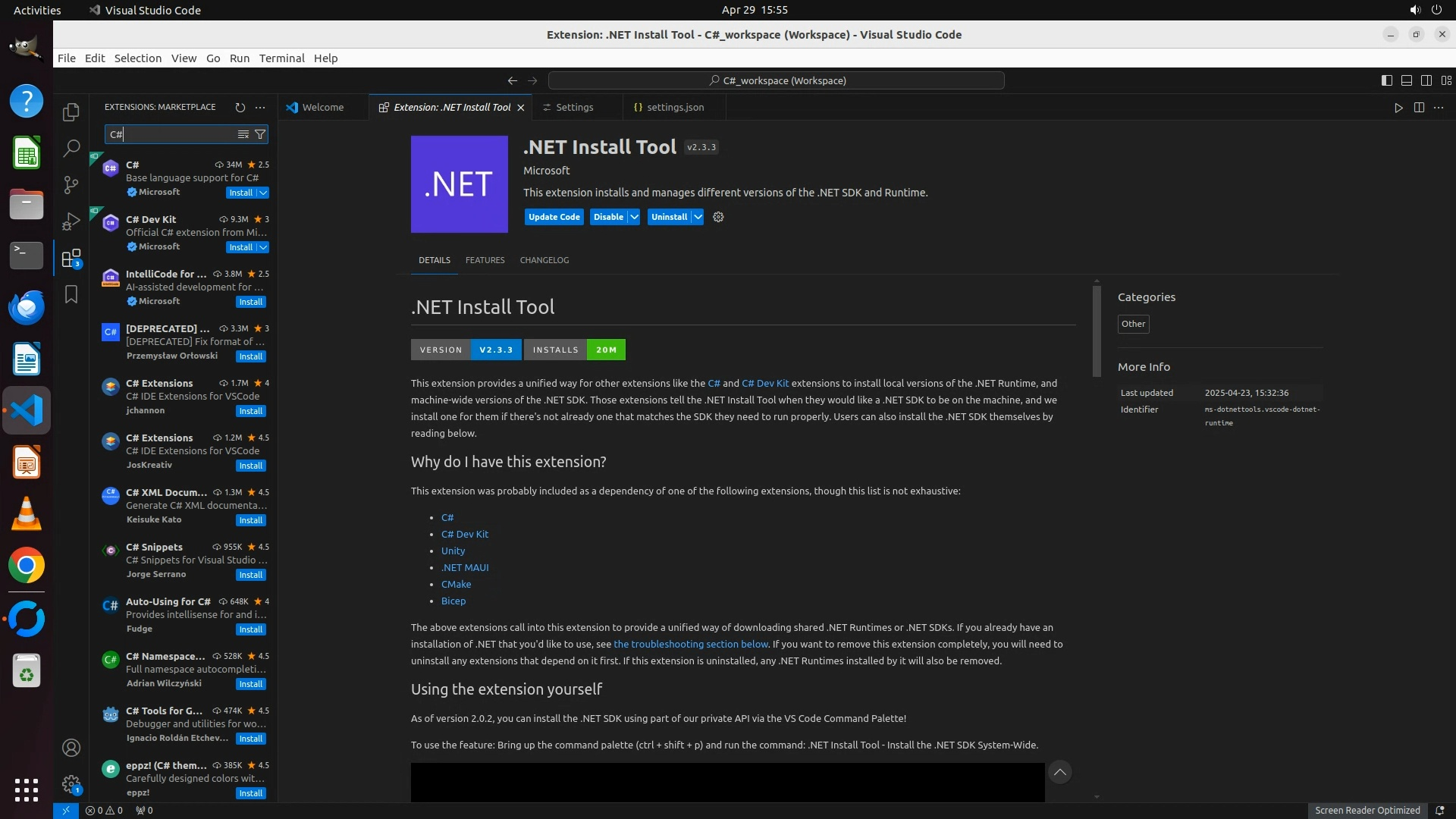Click the Bookmarks icon in activity bar
The height and width of the screenshot is (819, 1456).
coord(71,294)
